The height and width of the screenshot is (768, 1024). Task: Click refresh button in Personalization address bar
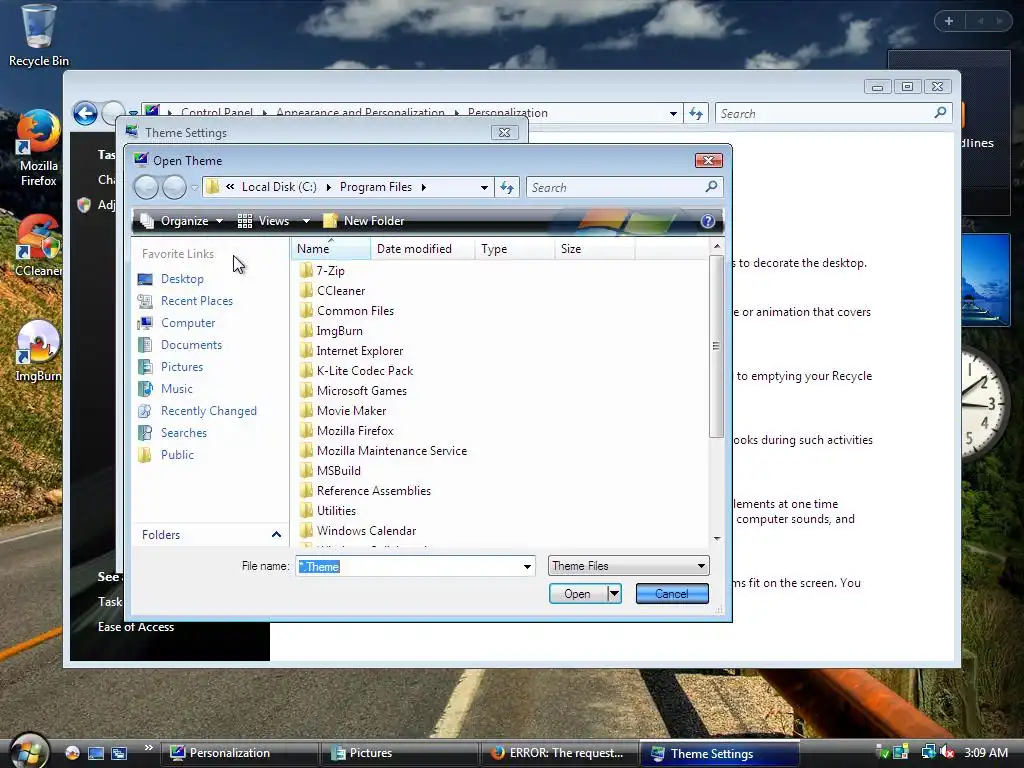[x=696, y=114]
